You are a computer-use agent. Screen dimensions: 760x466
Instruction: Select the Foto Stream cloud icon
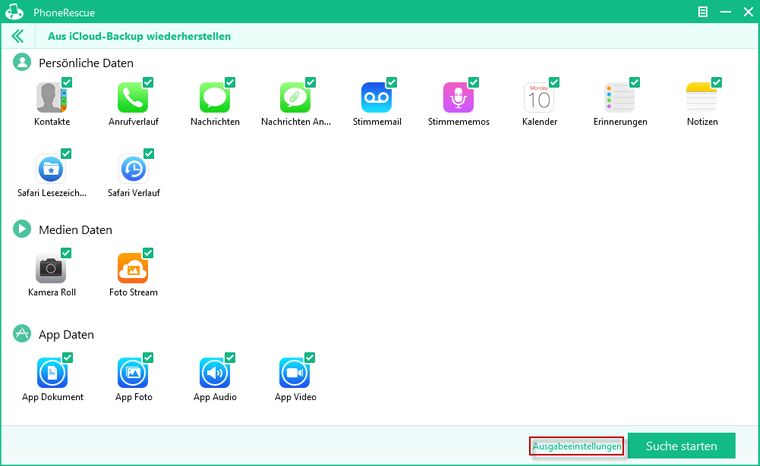pos(133,268)
